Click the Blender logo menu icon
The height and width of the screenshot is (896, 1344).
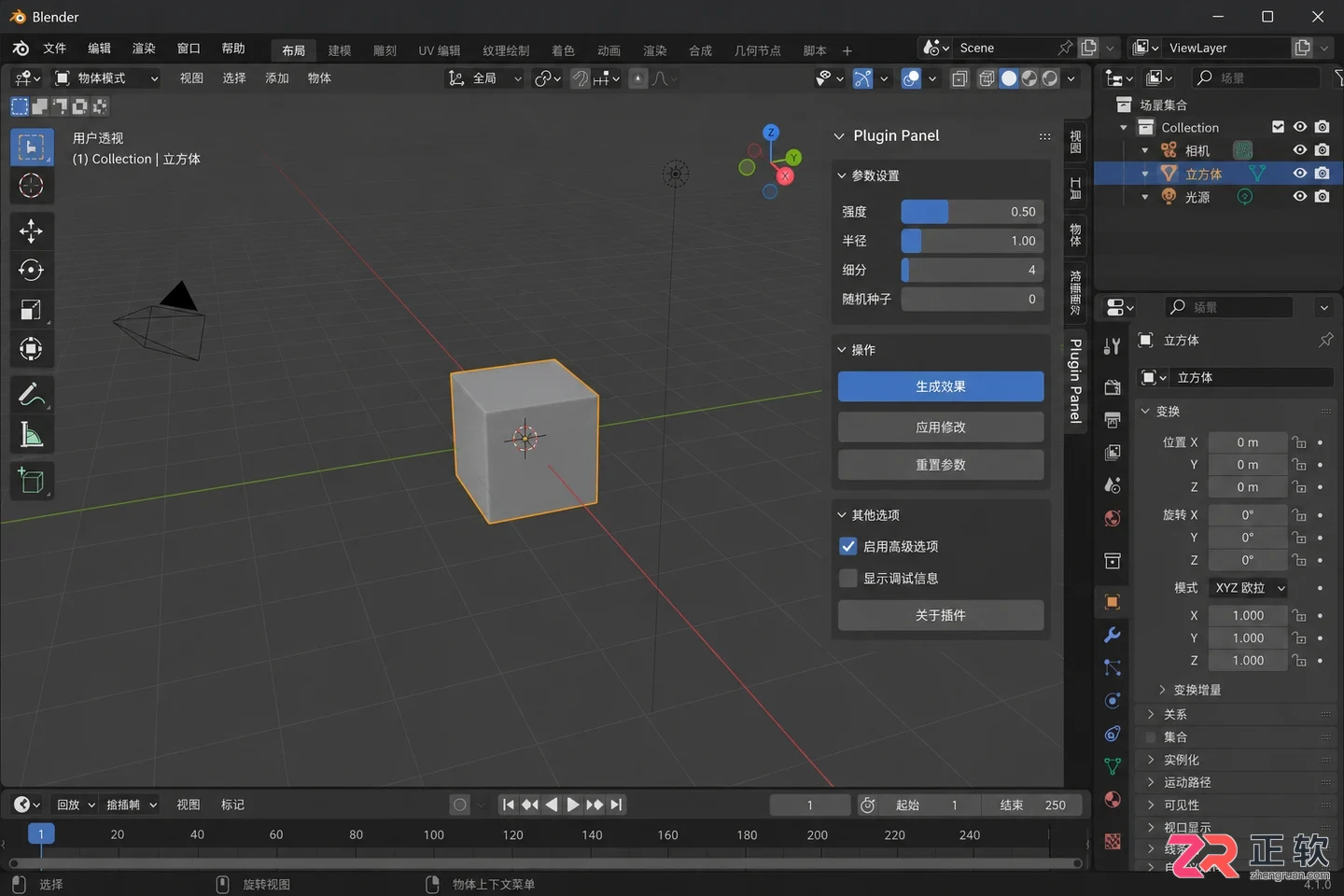[x=21, y=49]
